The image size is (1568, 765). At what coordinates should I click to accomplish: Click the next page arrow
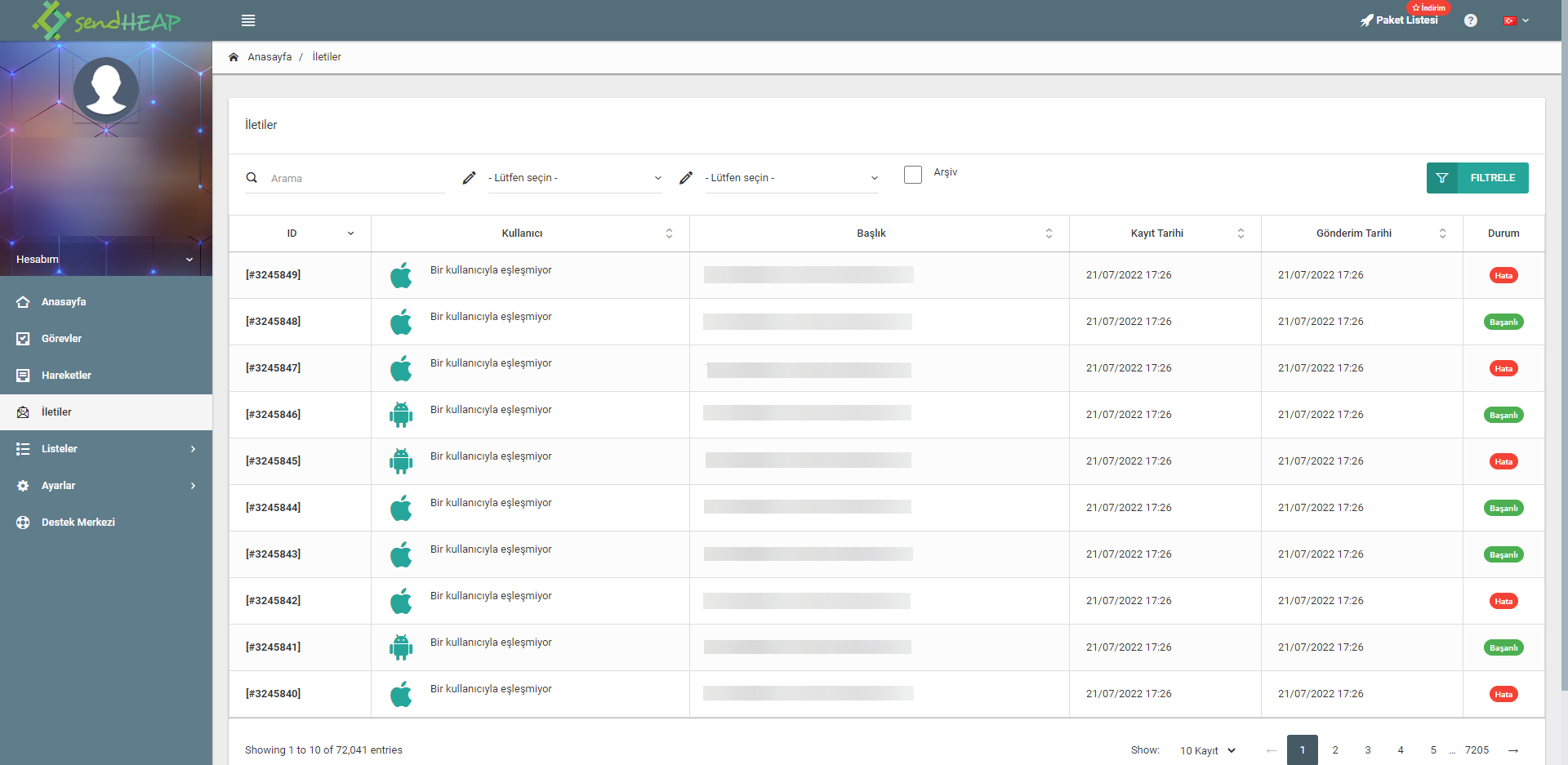click(1513, 750)
